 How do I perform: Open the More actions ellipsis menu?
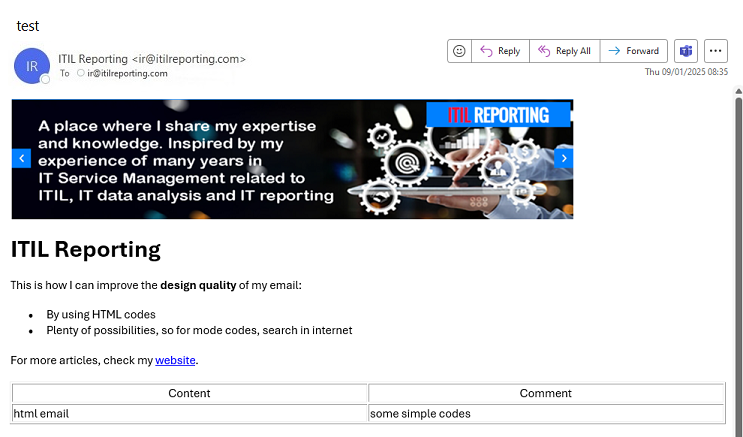pyautogui.click(x=715, y=51)
